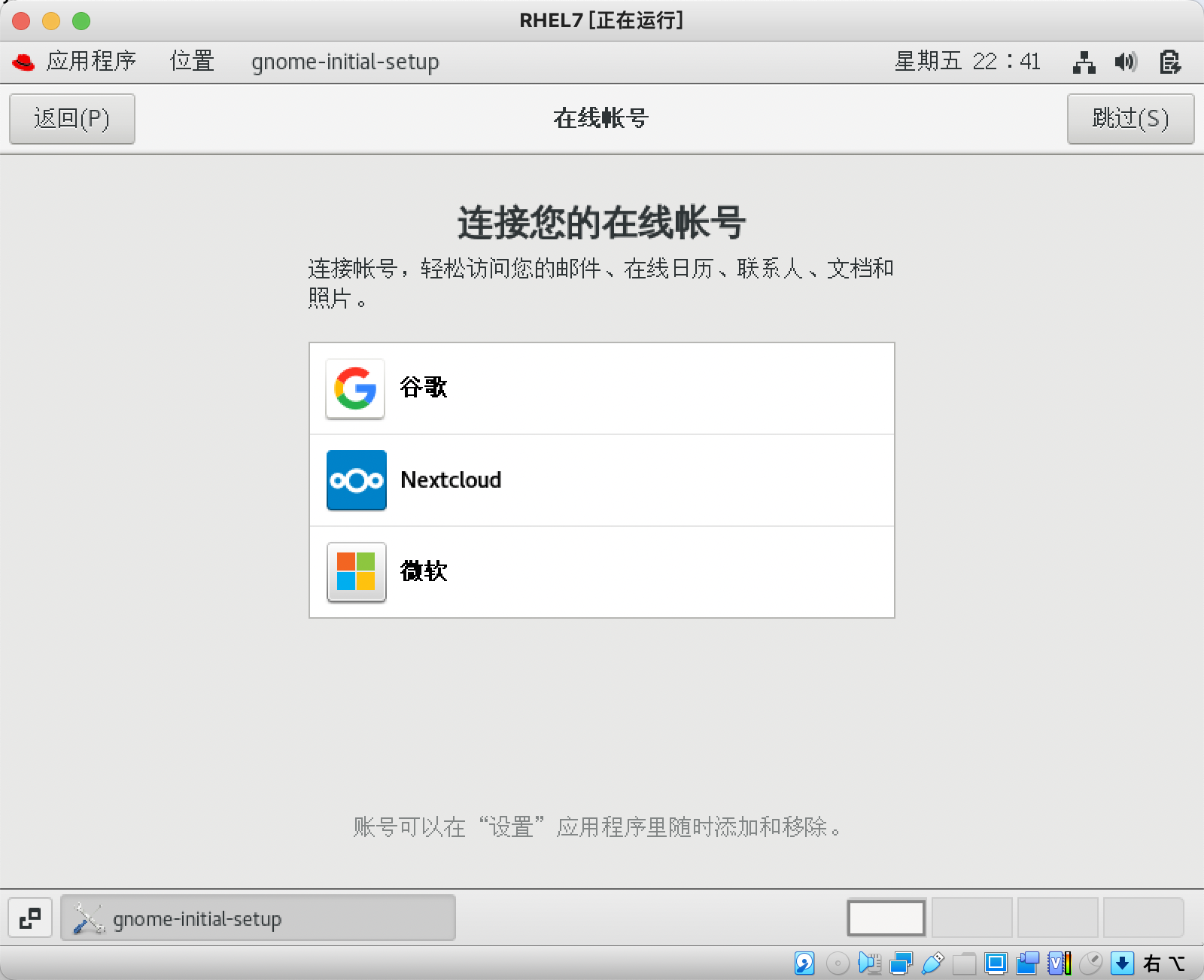Screen dimensions: 1204x980
Task: Open gnome-initial-setup app menu in top bar
Action: (345, 62)
